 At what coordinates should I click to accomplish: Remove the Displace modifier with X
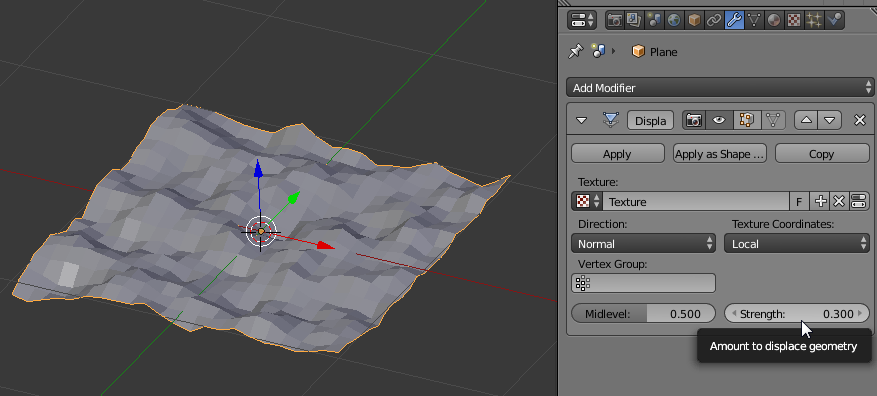click(x=860, y=120)
